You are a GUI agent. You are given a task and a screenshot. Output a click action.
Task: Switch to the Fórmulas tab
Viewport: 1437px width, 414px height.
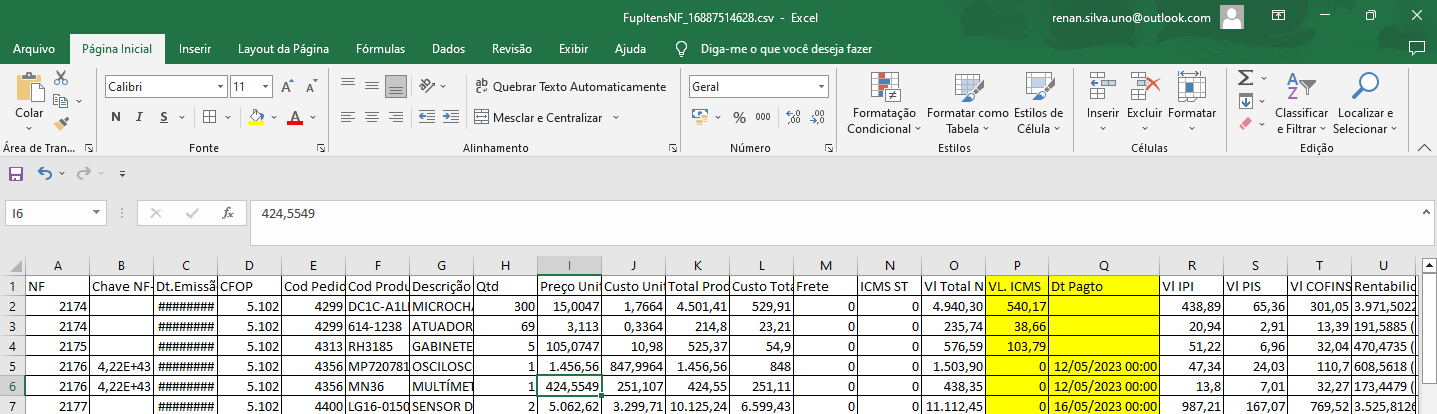(x=380, y=49)
